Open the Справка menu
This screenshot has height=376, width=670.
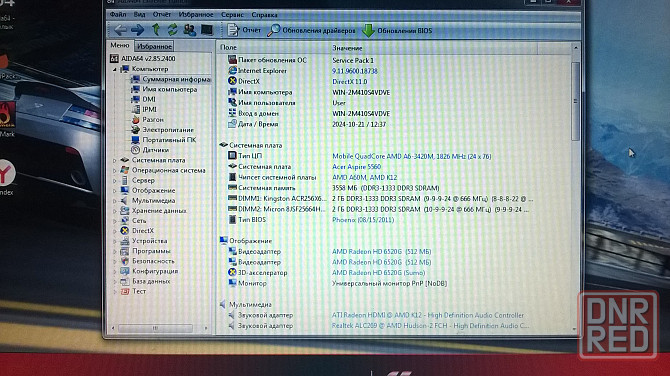pos(264,15)
